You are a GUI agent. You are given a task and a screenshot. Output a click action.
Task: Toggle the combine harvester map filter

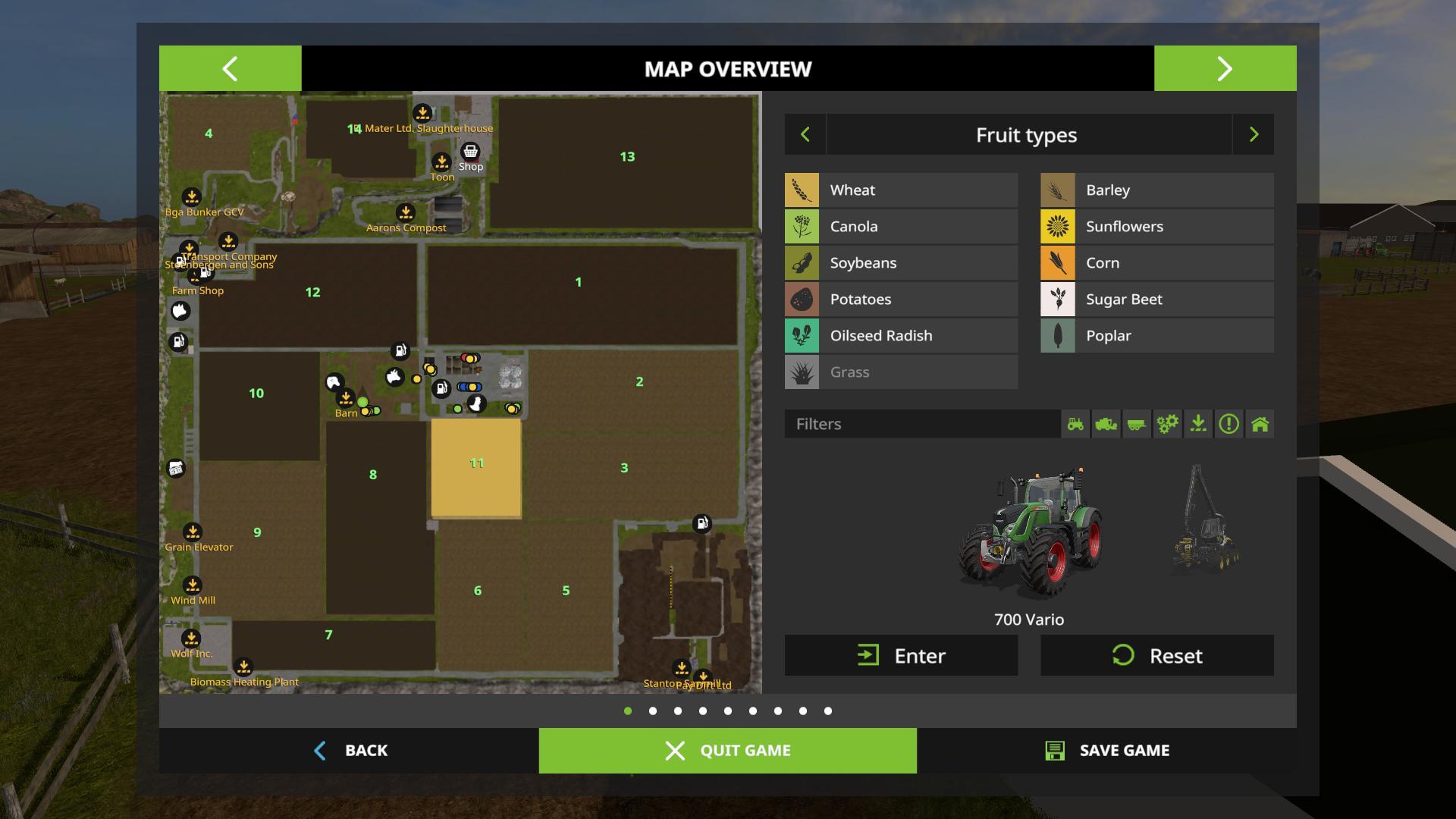1106,424
